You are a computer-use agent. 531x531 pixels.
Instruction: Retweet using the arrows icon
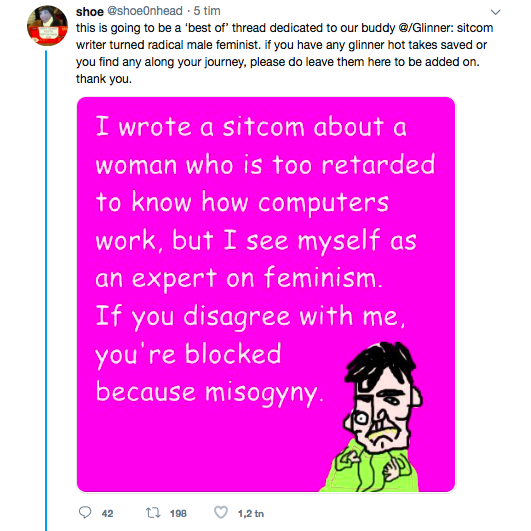[x=153, y=513]
